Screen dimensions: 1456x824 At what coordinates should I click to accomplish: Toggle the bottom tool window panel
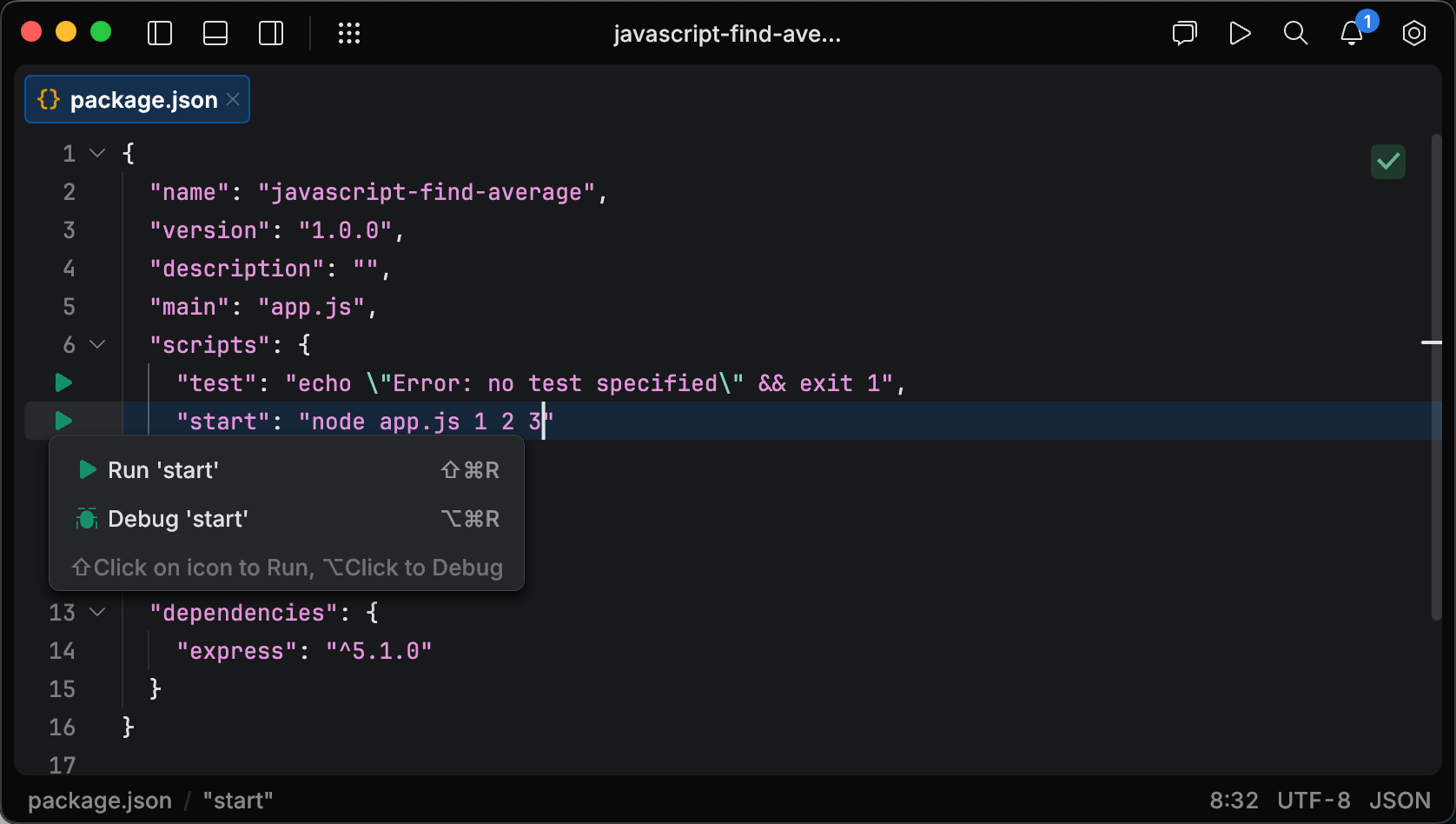215,33
